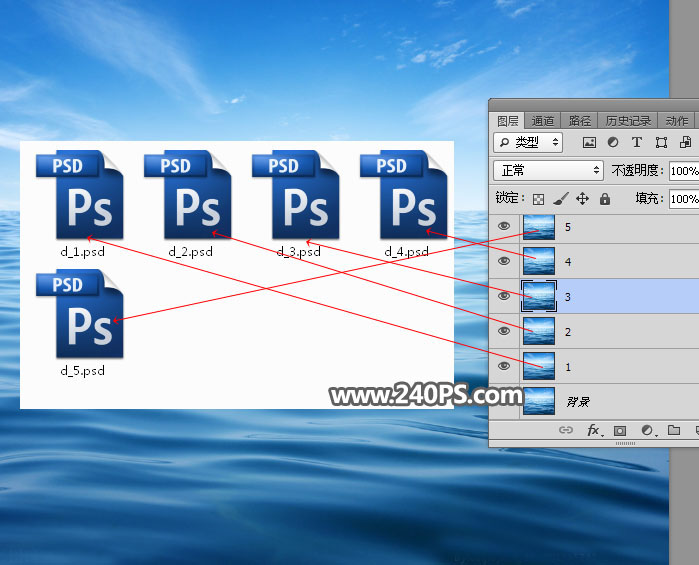Viewport: 699px width, 565px height.
Task: Click the d_4.psd file name
Action: pyautogui.click(x=406, y=252)
